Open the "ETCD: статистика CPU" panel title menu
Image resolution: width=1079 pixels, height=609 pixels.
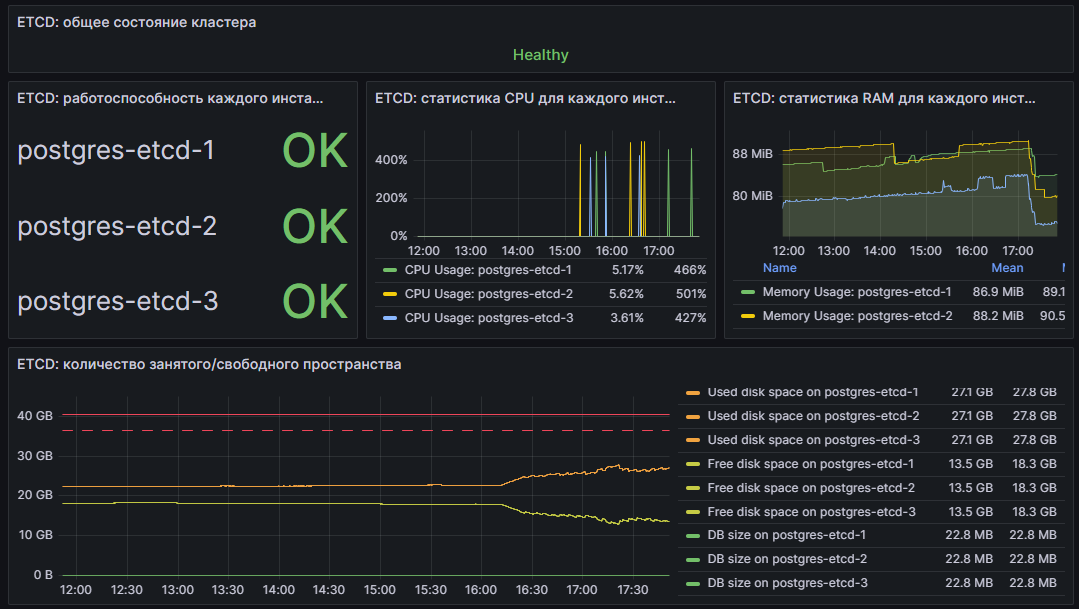(525, 98)
